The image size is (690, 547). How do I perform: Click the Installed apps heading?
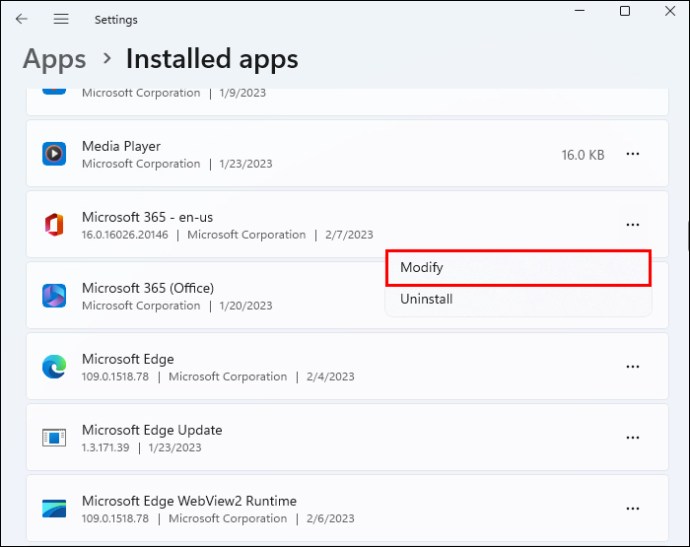pyautogui.click(x=212, y=59)
